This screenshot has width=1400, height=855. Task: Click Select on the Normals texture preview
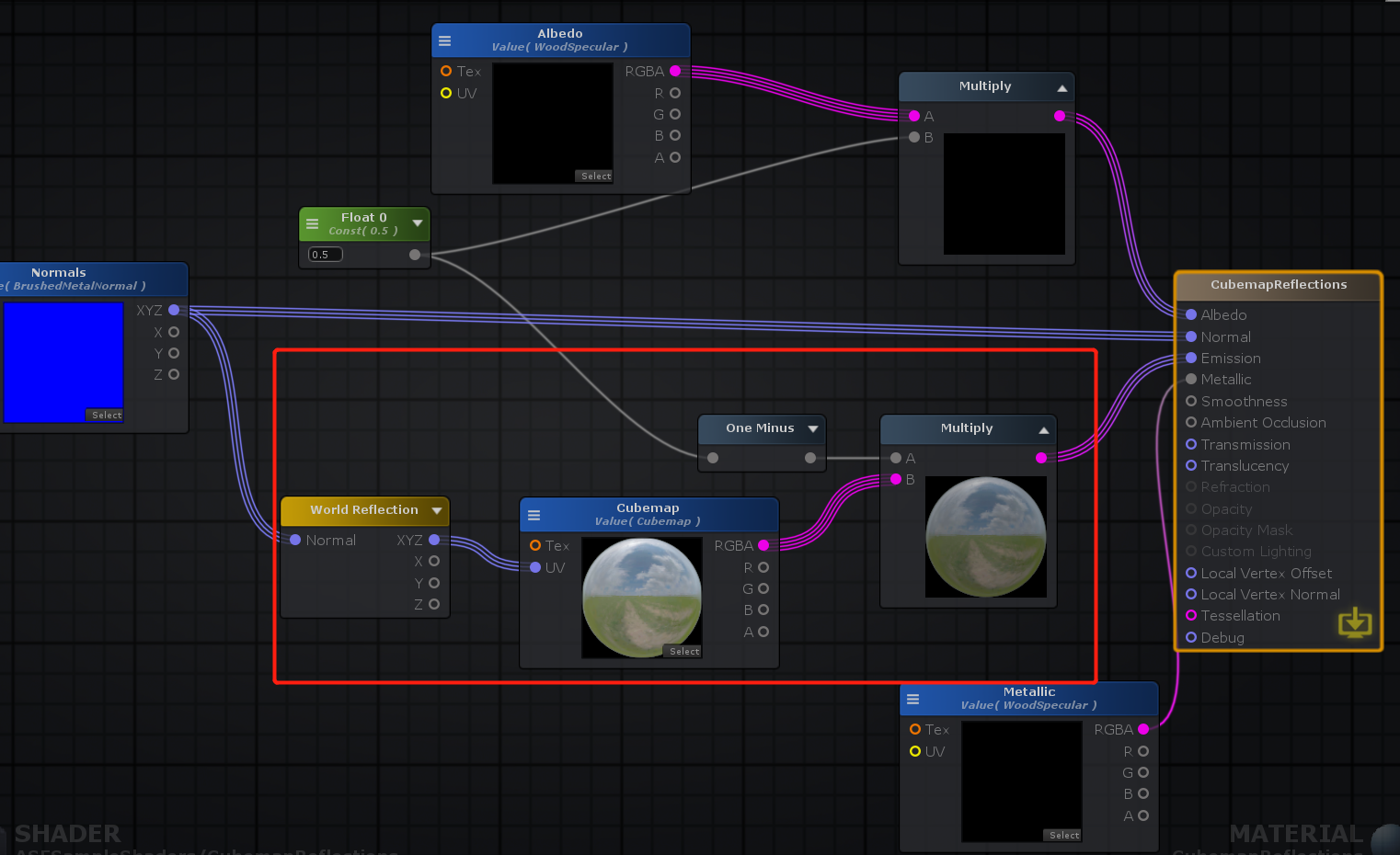coord(106,415)
